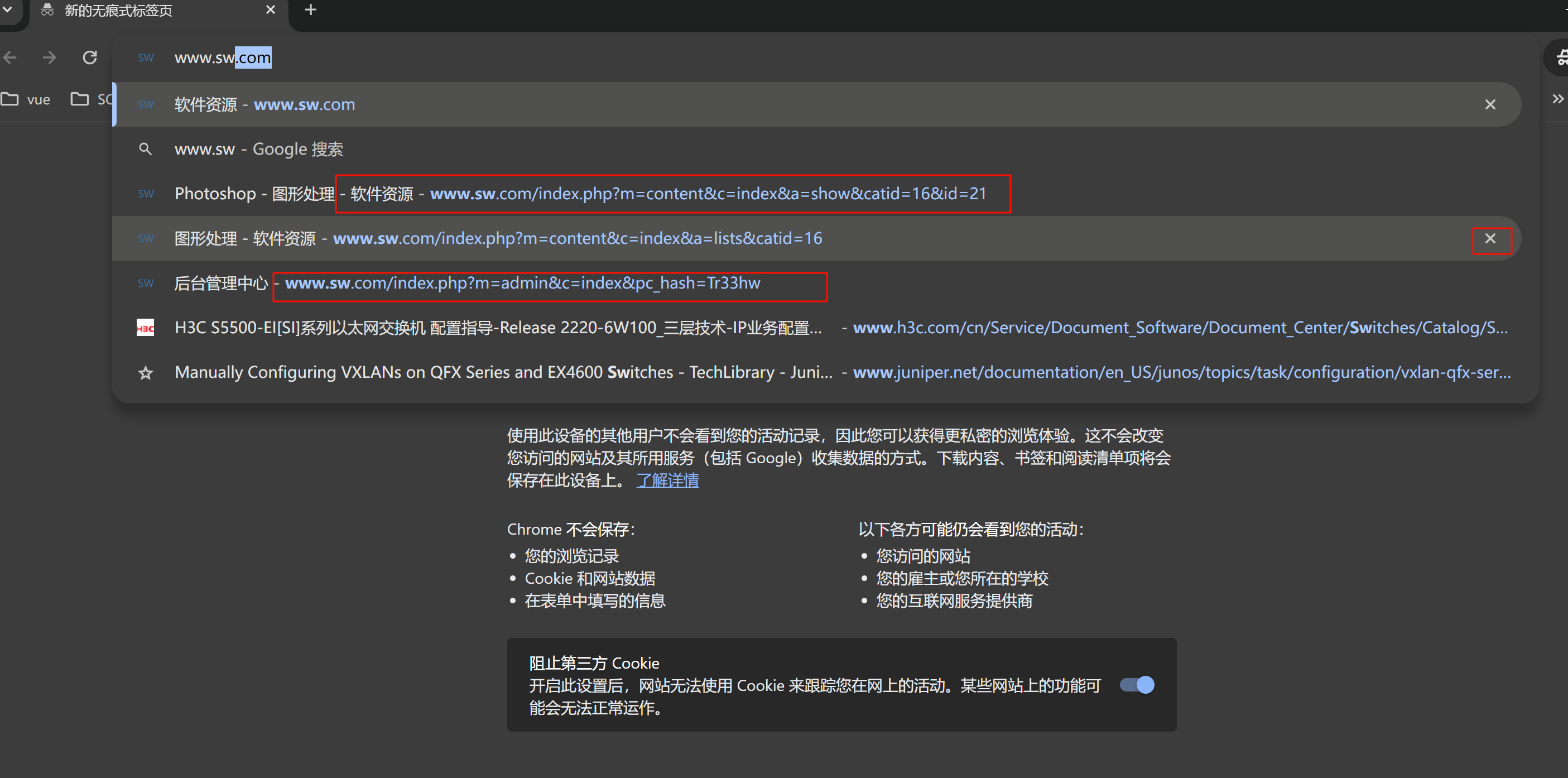Remove the 图形处理 catid=16 suggestion
This screenshot has height=778, width=1568.
coord(1489,239)
